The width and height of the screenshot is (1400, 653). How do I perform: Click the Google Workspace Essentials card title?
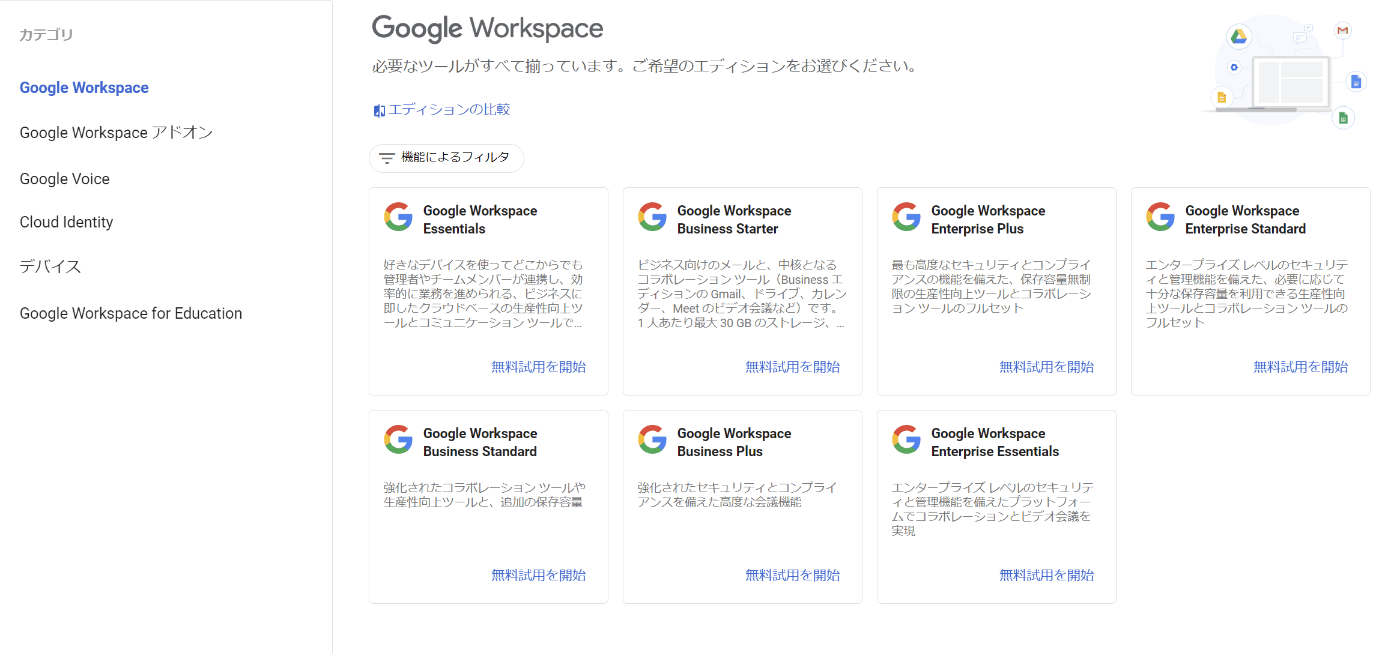click(480, 220)
